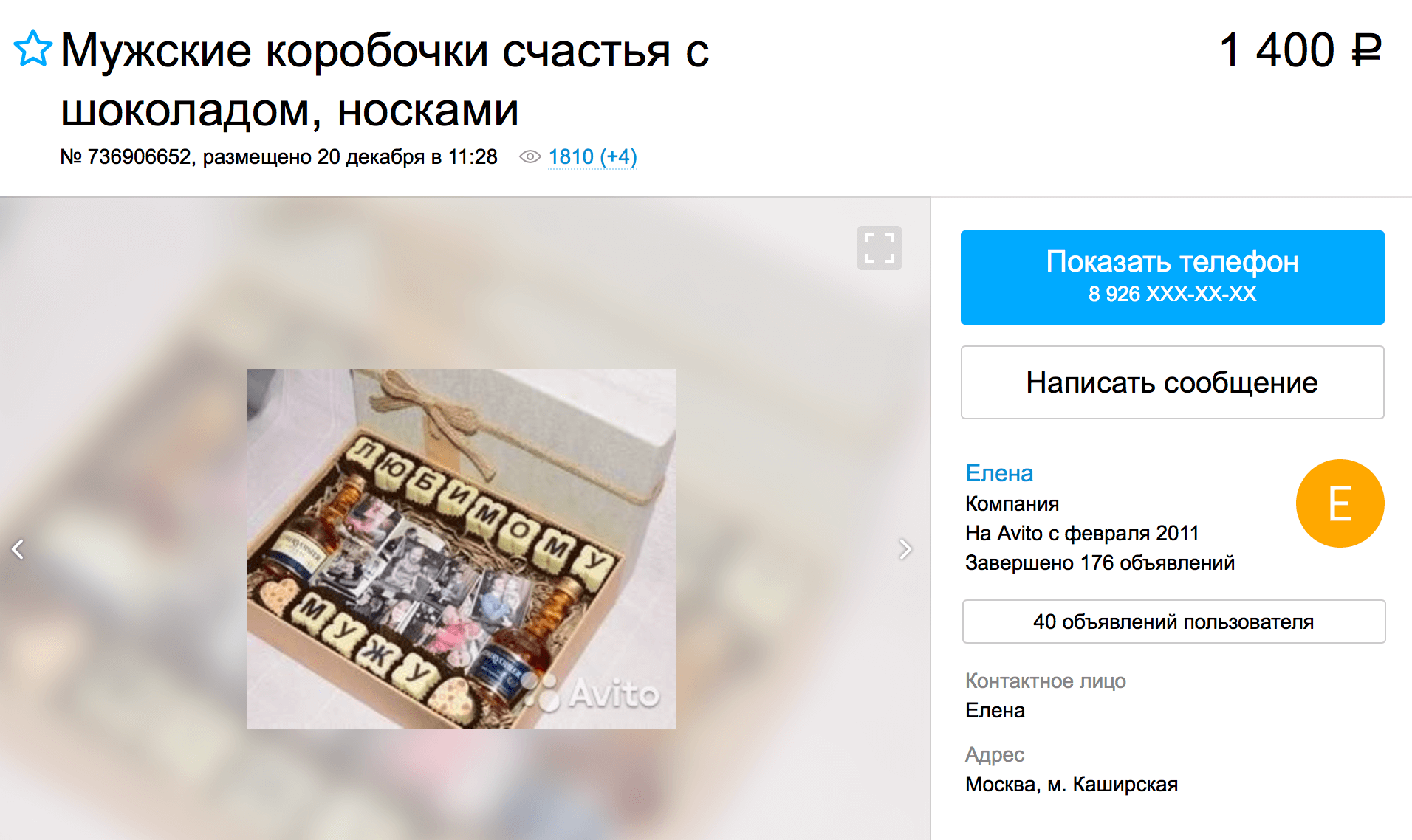Click Завершено 176 объявлений text

point(1100,562)
